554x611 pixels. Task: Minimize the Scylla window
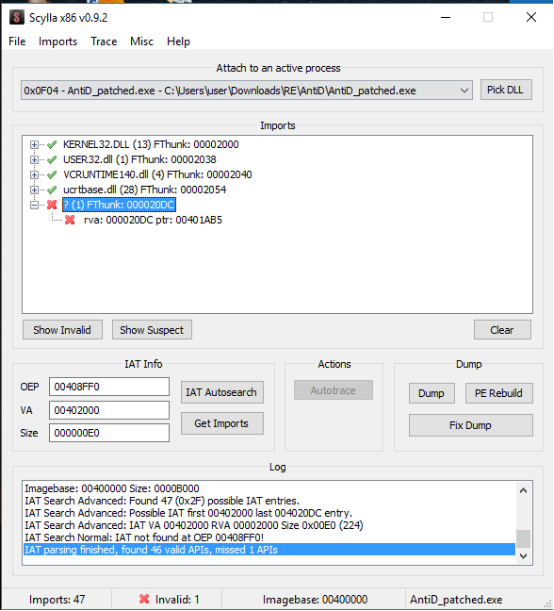[446, 18]
